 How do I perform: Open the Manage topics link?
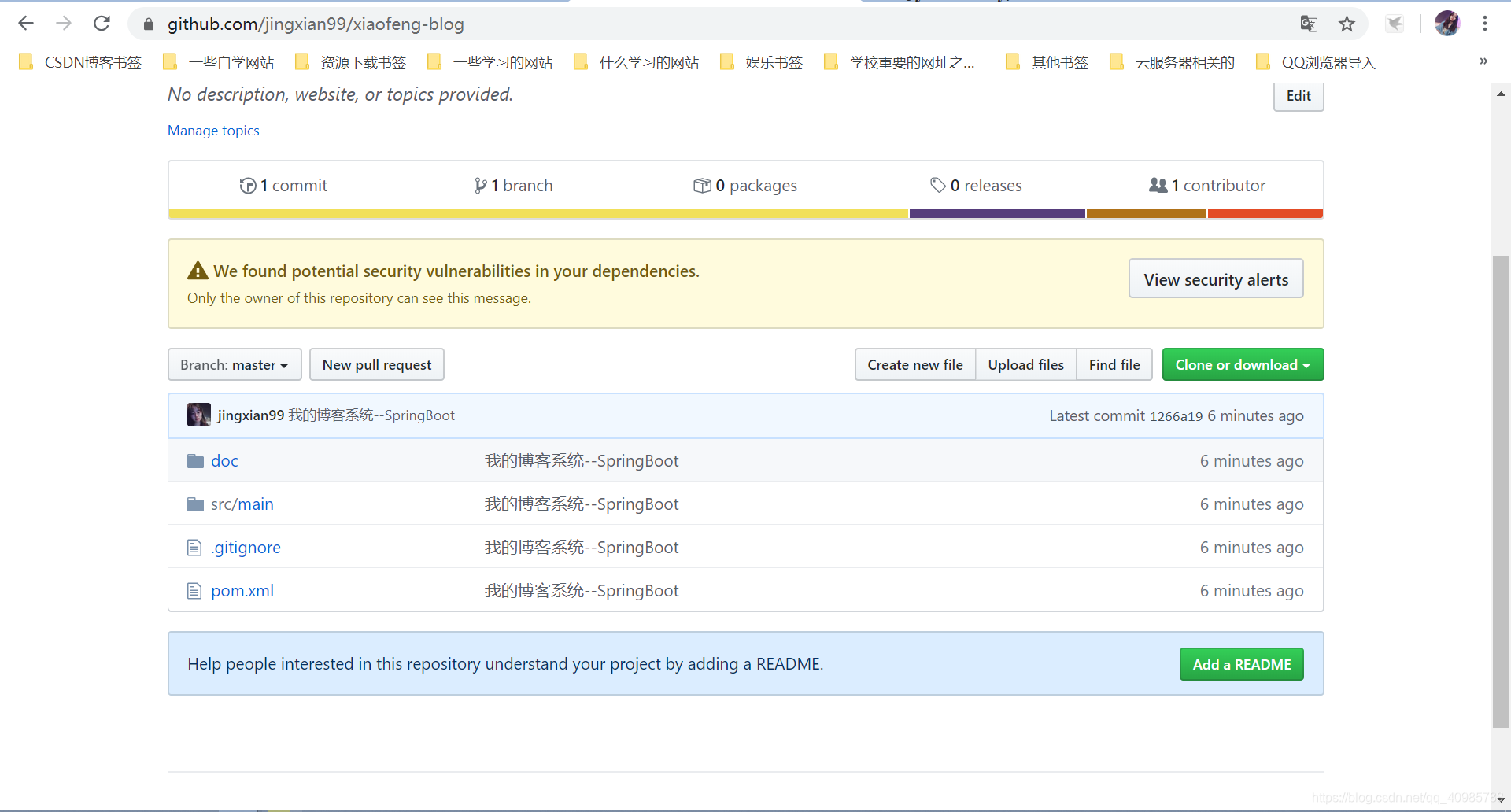pyautogui.click(x=213, y=131)
